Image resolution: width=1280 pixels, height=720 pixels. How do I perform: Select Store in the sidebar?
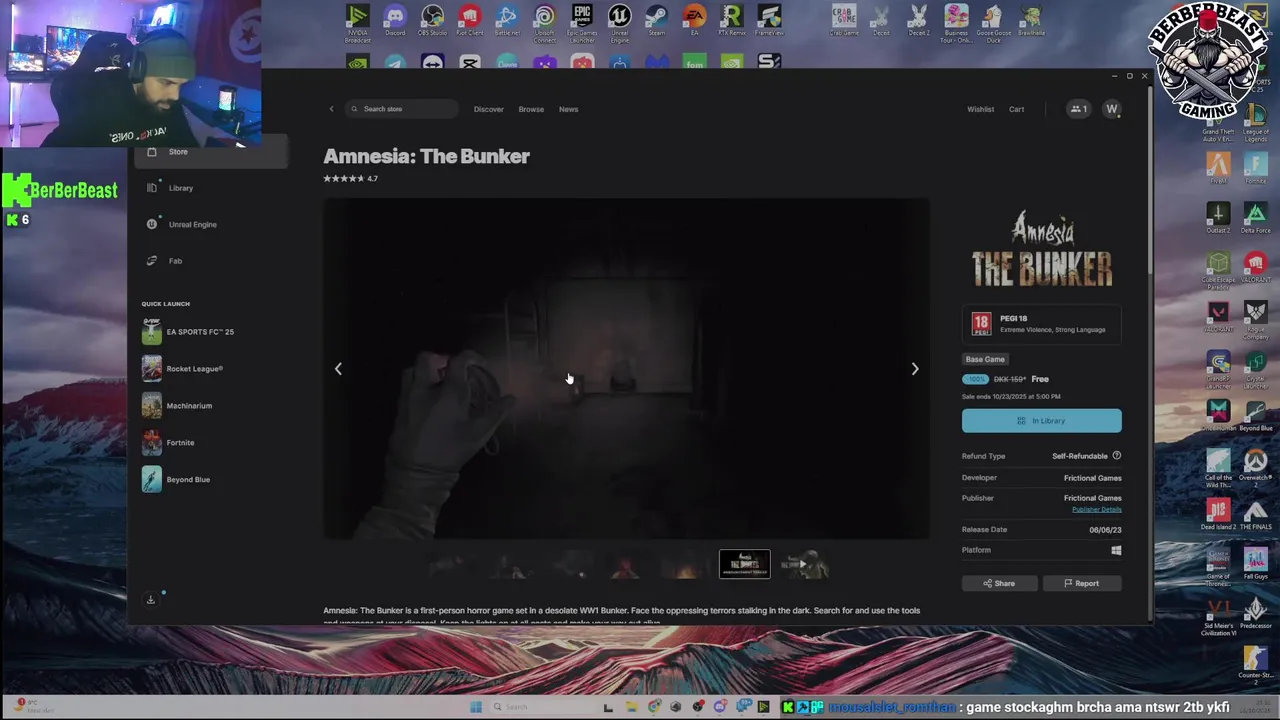212,152
